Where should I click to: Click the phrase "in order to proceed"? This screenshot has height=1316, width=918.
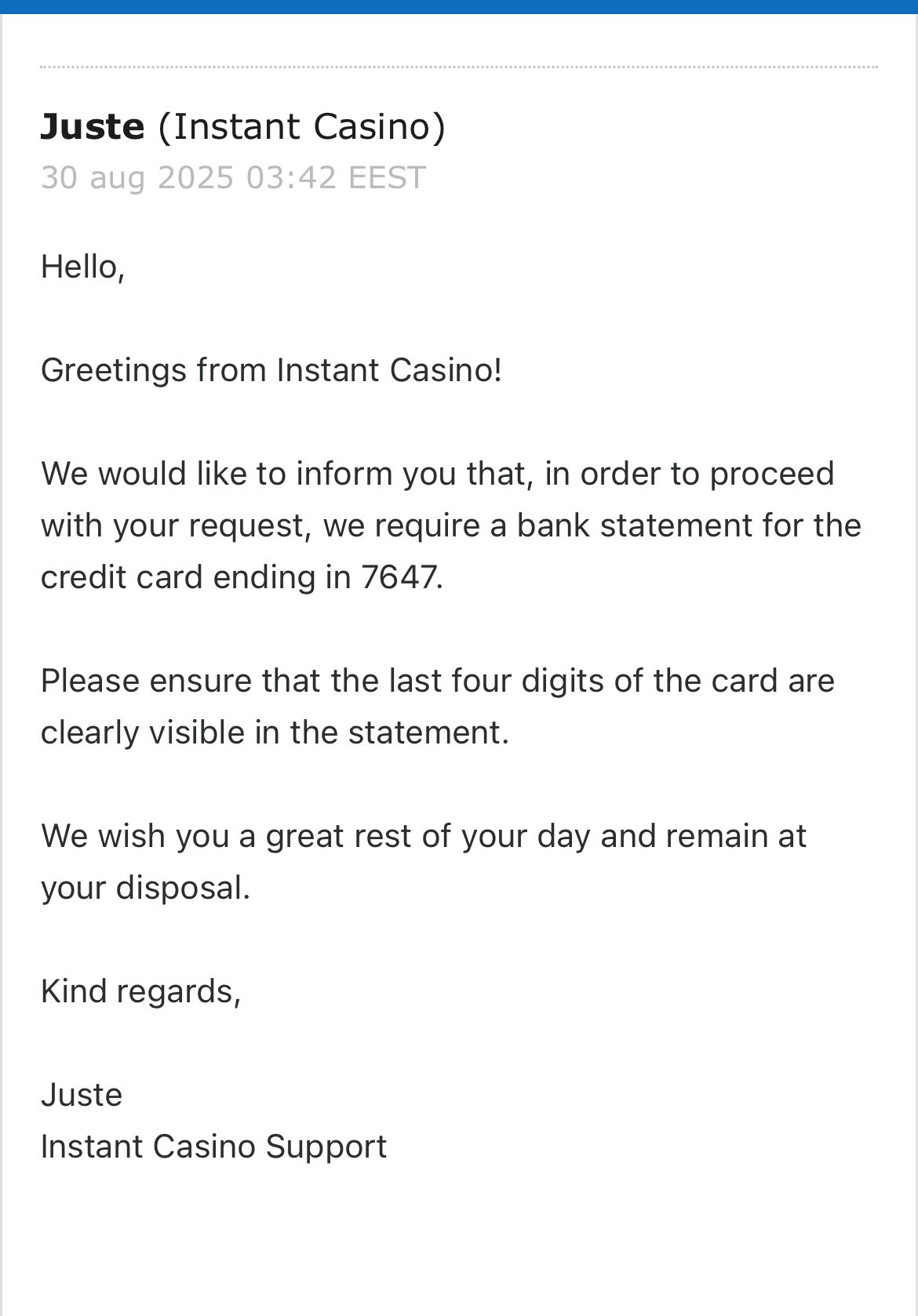click(x=689, y=474)
